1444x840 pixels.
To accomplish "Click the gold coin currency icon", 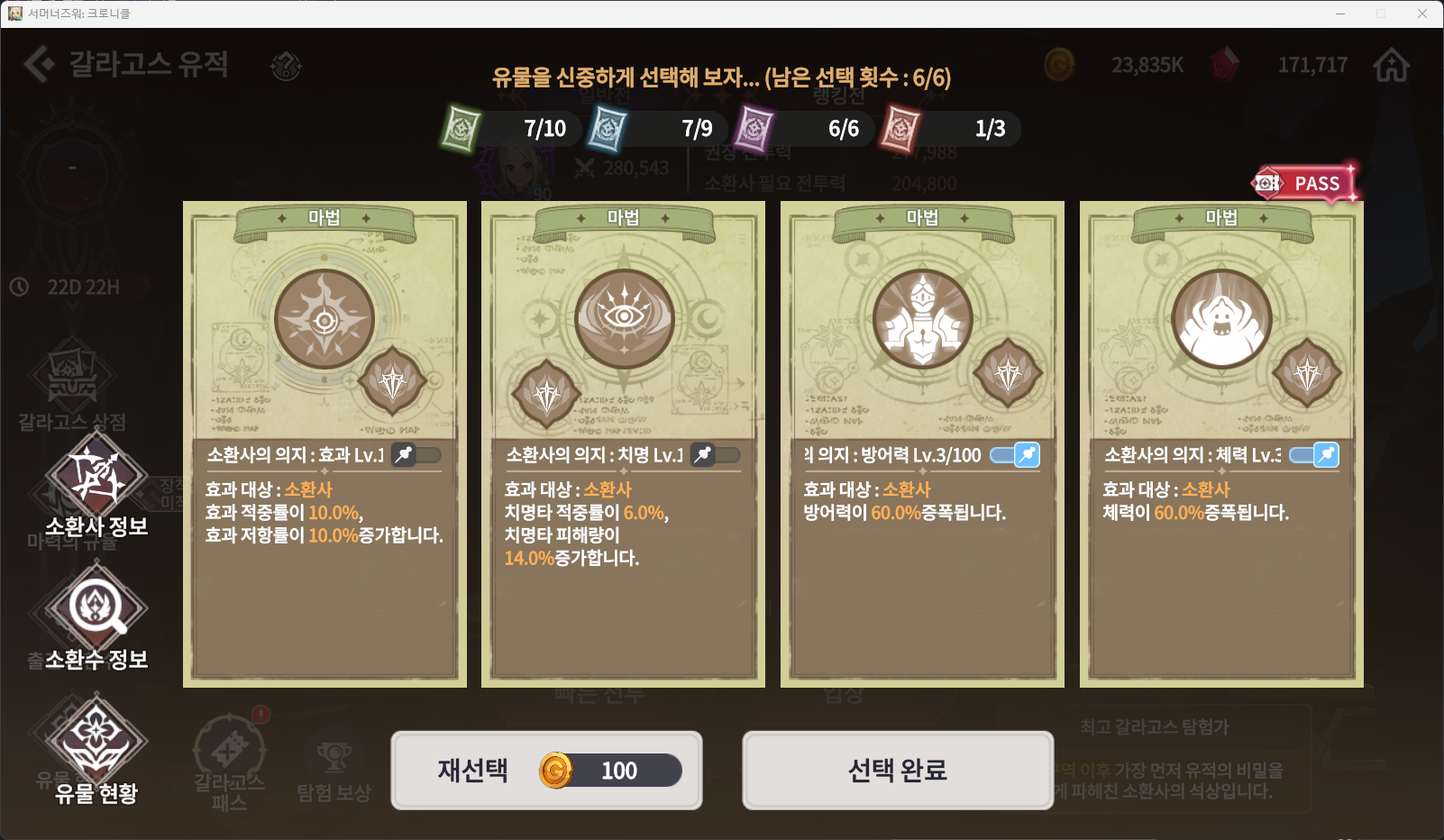I will (1059, 65).
